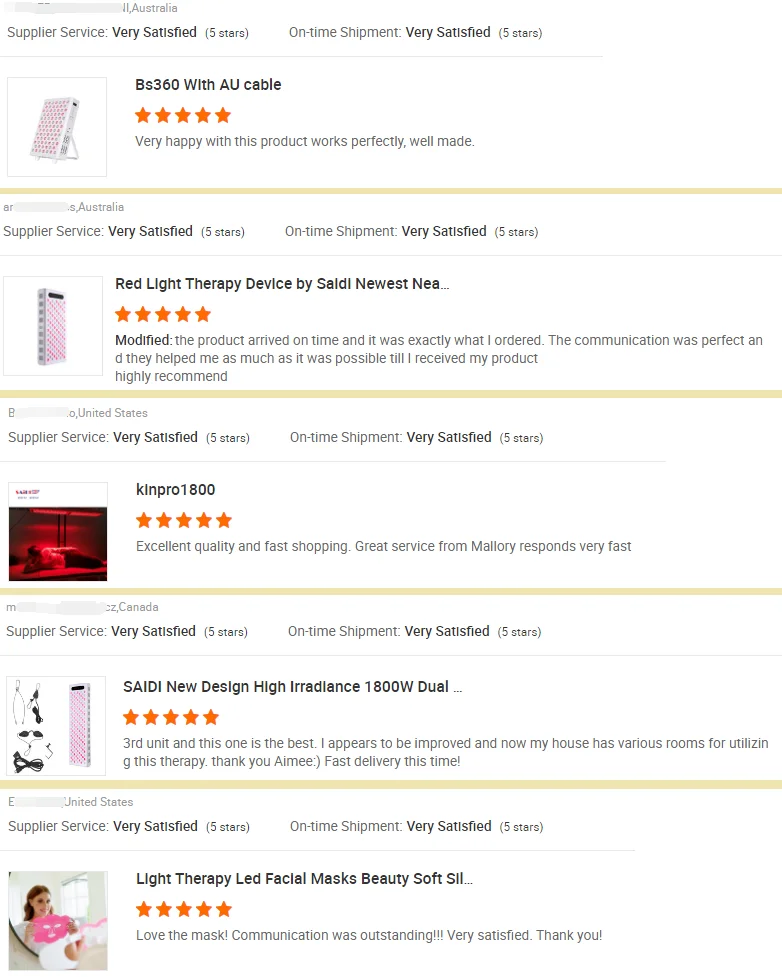
Task: Click the reviewer name from Canada
Action: pyautogui.click(x=82, y=607)
